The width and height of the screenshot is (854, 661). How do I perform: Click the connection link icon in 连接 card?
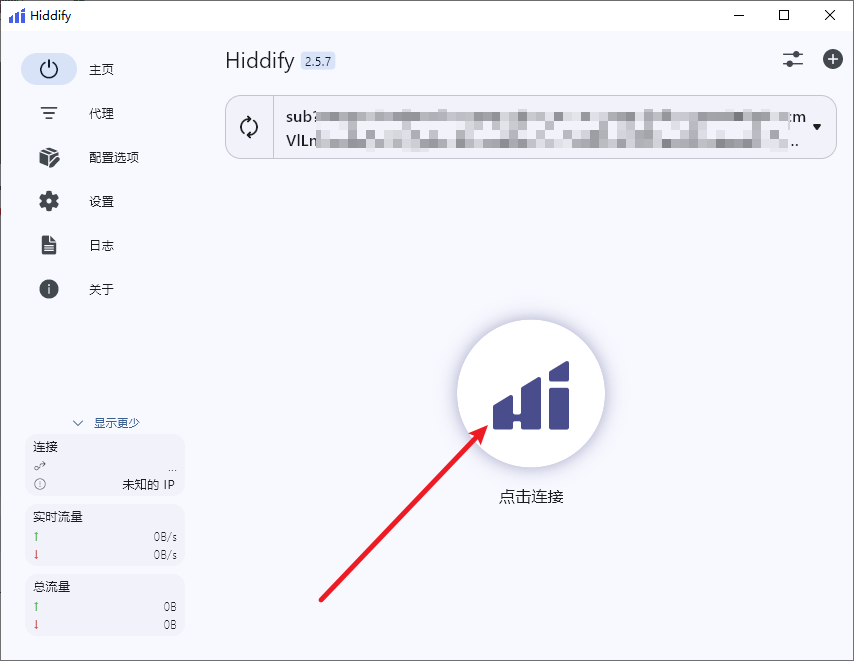click(40, 466)
